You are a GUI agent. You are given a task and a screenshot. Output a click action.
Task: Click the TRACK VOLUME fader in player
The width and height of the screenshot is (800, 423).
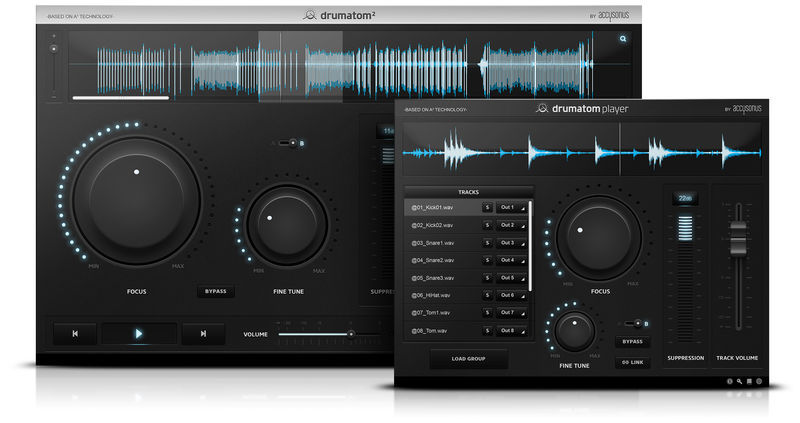tap(738, 238)
